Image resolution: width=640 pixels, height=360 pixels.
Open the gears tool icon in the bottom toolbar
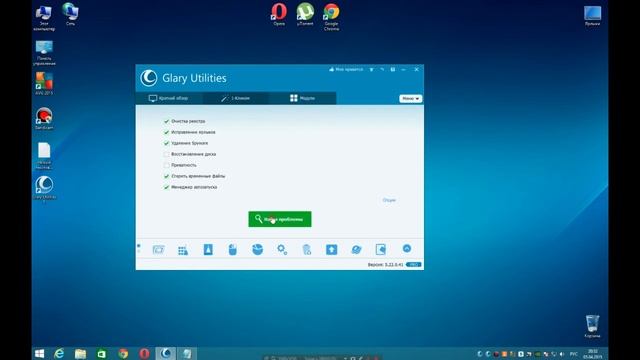282,249
